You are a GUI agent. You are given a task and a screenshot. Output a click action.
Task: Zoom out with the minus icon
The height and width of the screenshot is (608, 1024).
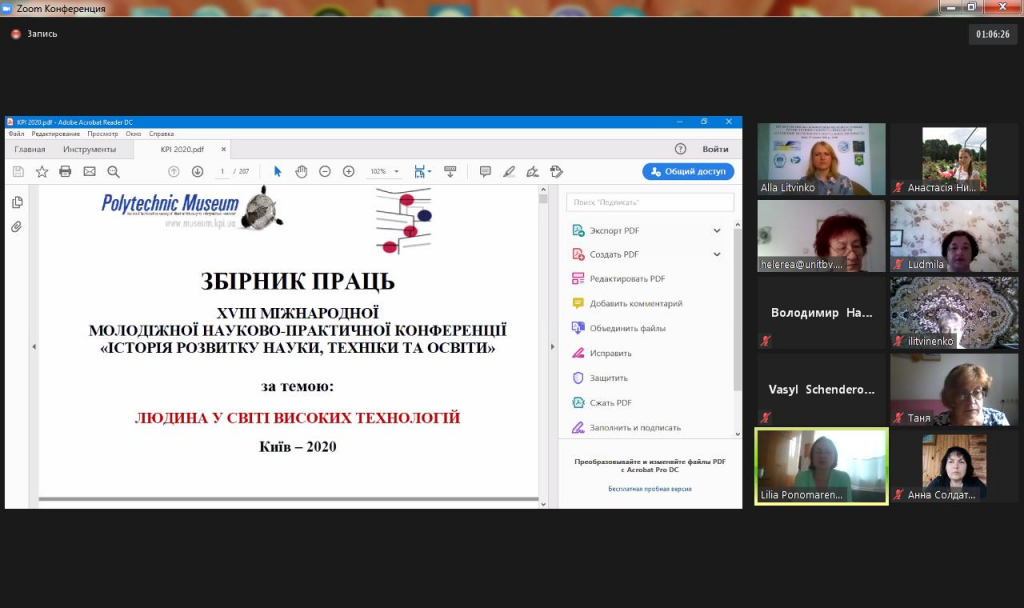pos(325,172)
